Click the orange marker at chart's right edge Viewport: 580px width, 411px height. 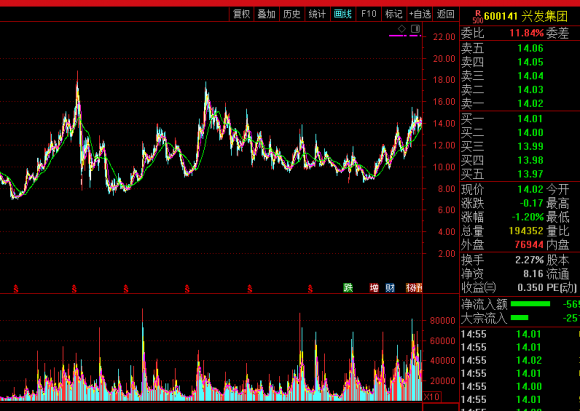click(x=414, y=287)
